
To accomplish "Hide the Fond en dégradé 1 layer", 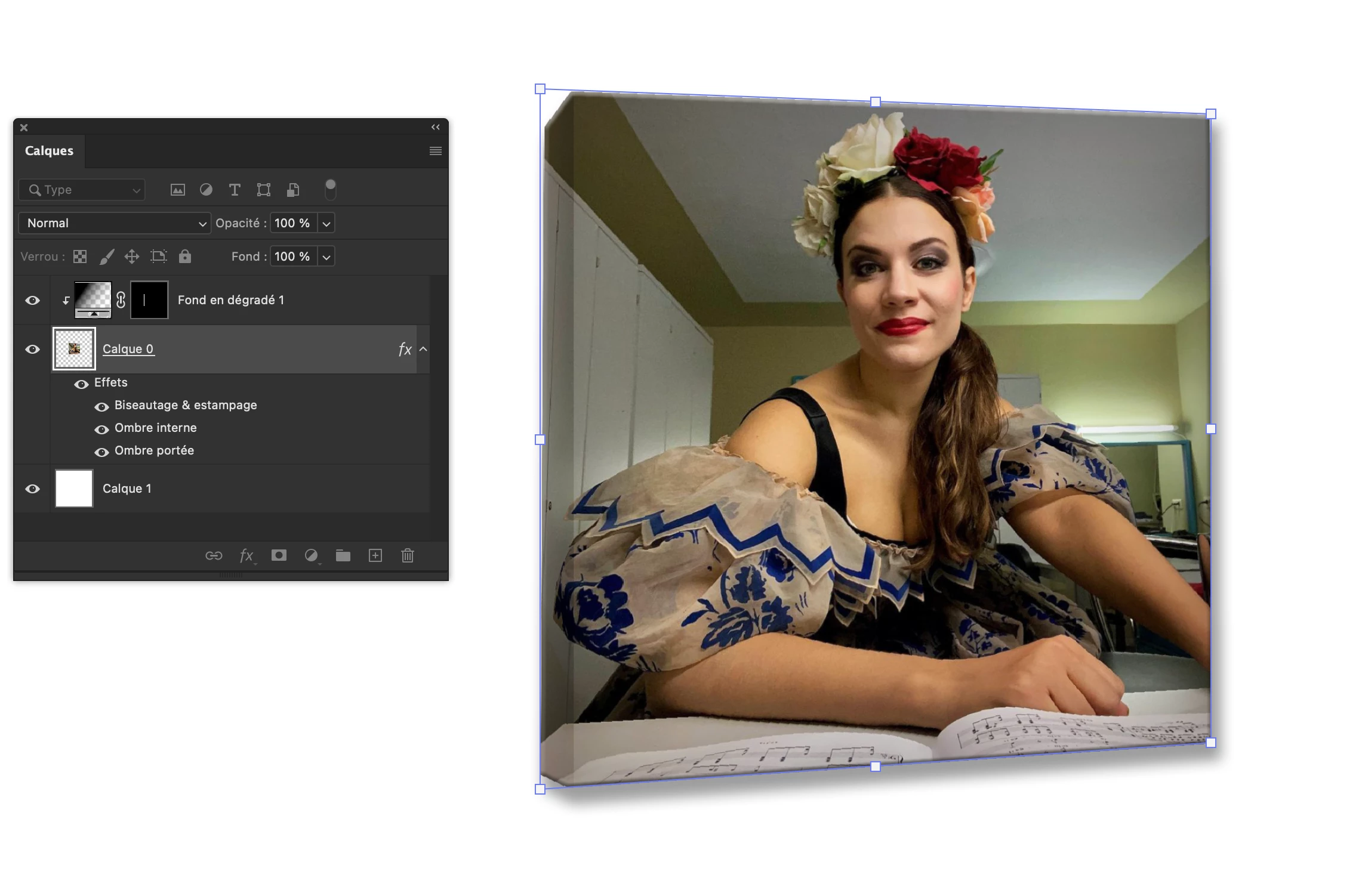I will tap(33, 300).
